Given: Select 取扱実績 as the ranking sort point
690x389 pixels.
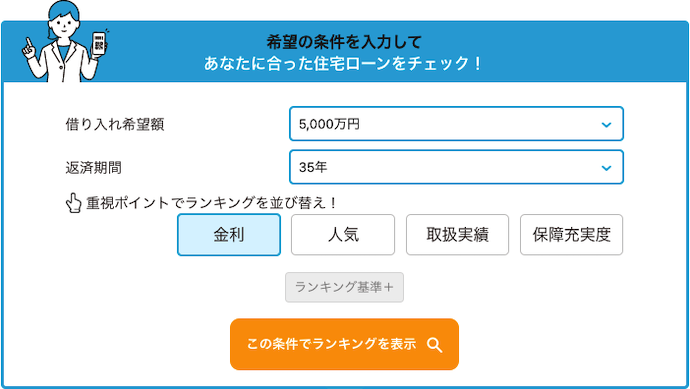Looking at the screenshot, I should tap(457, 235).
